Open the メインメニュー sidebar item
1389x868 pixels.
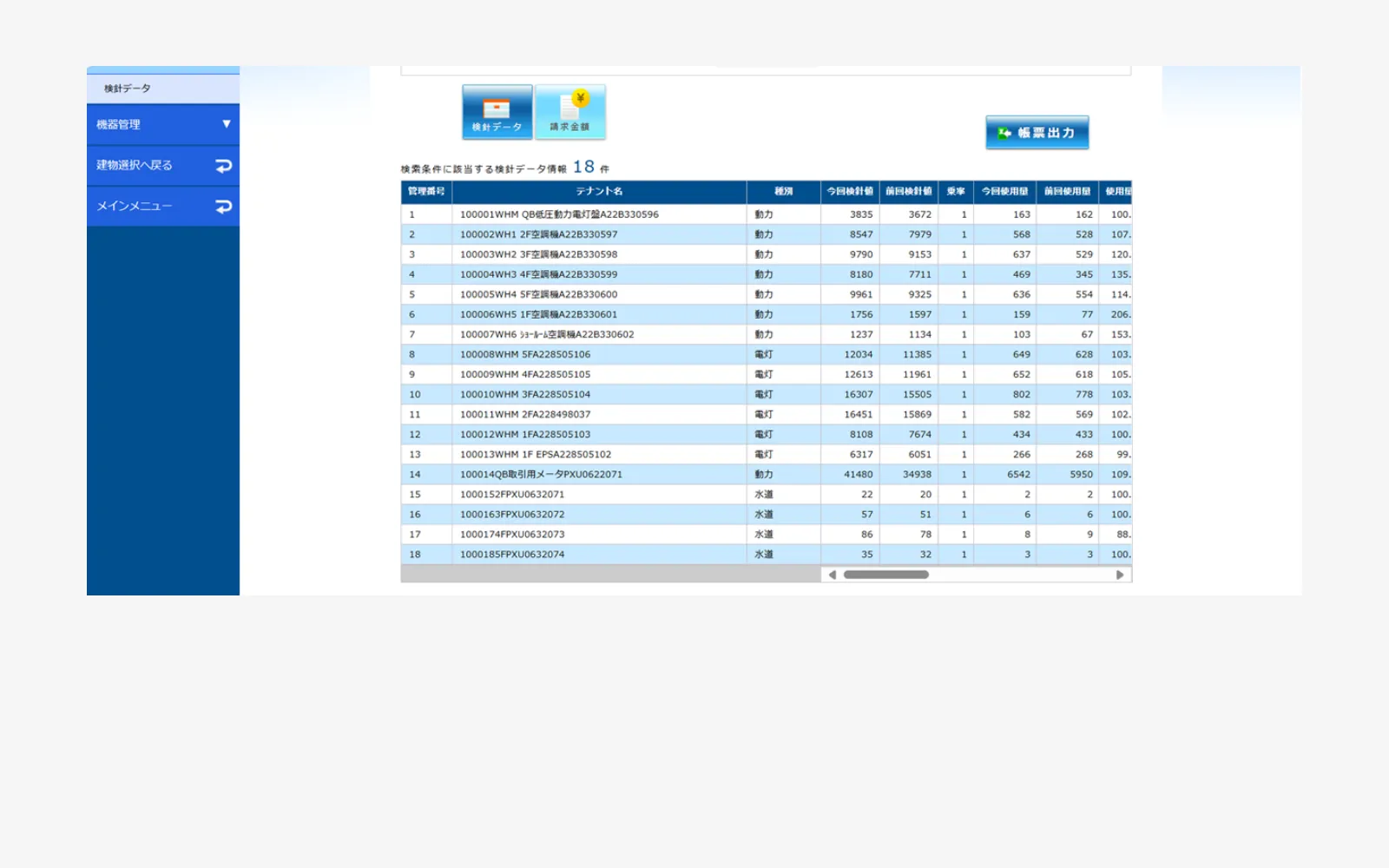(135, 207)
